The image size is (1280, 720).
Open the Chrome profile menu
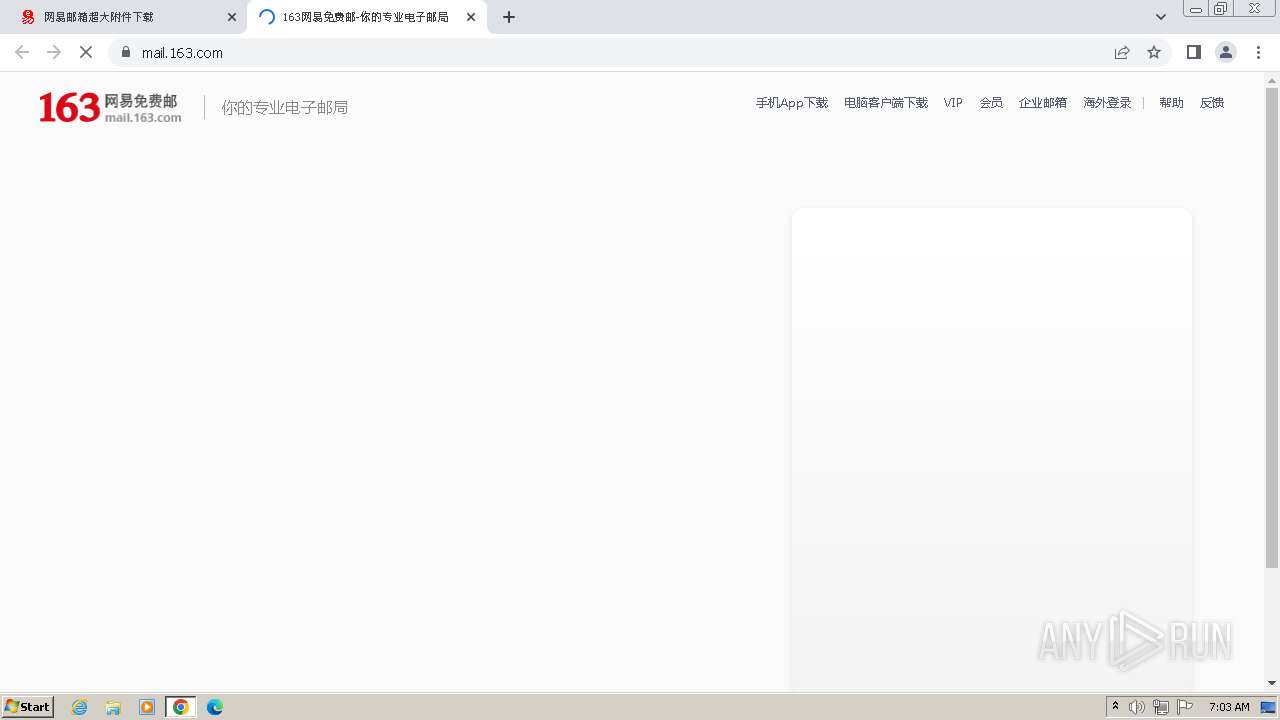pyautogui.click(x=1226, y=52)
